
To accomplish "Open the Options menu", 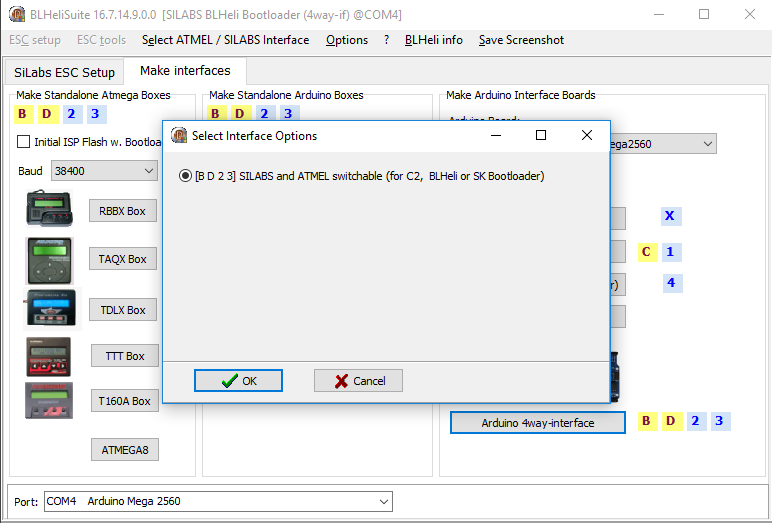I will pyautogui.click(x=347, y=40).
